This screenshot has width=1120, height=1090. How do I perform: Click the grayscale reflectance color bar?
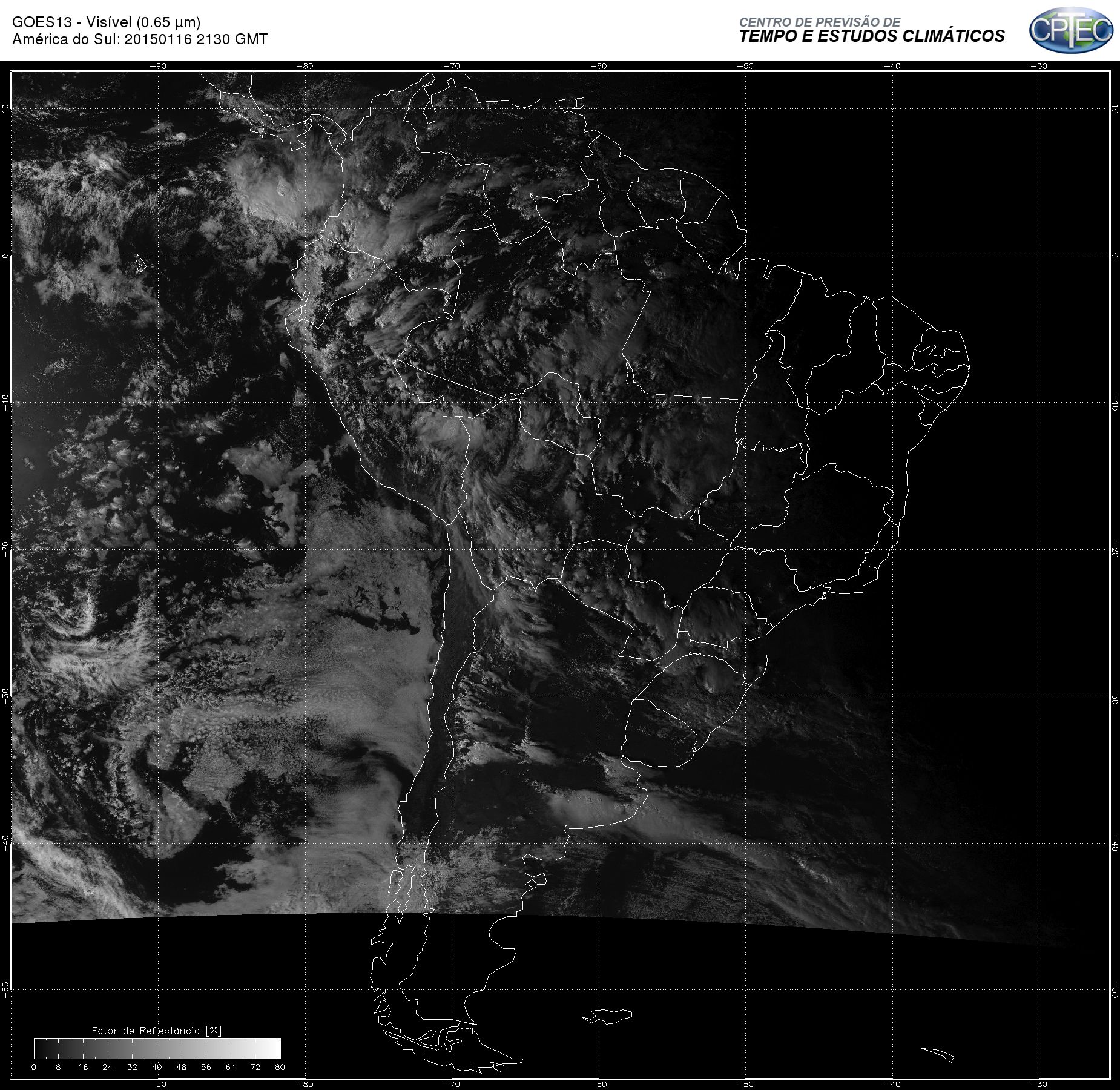(x=157, y=1048)
